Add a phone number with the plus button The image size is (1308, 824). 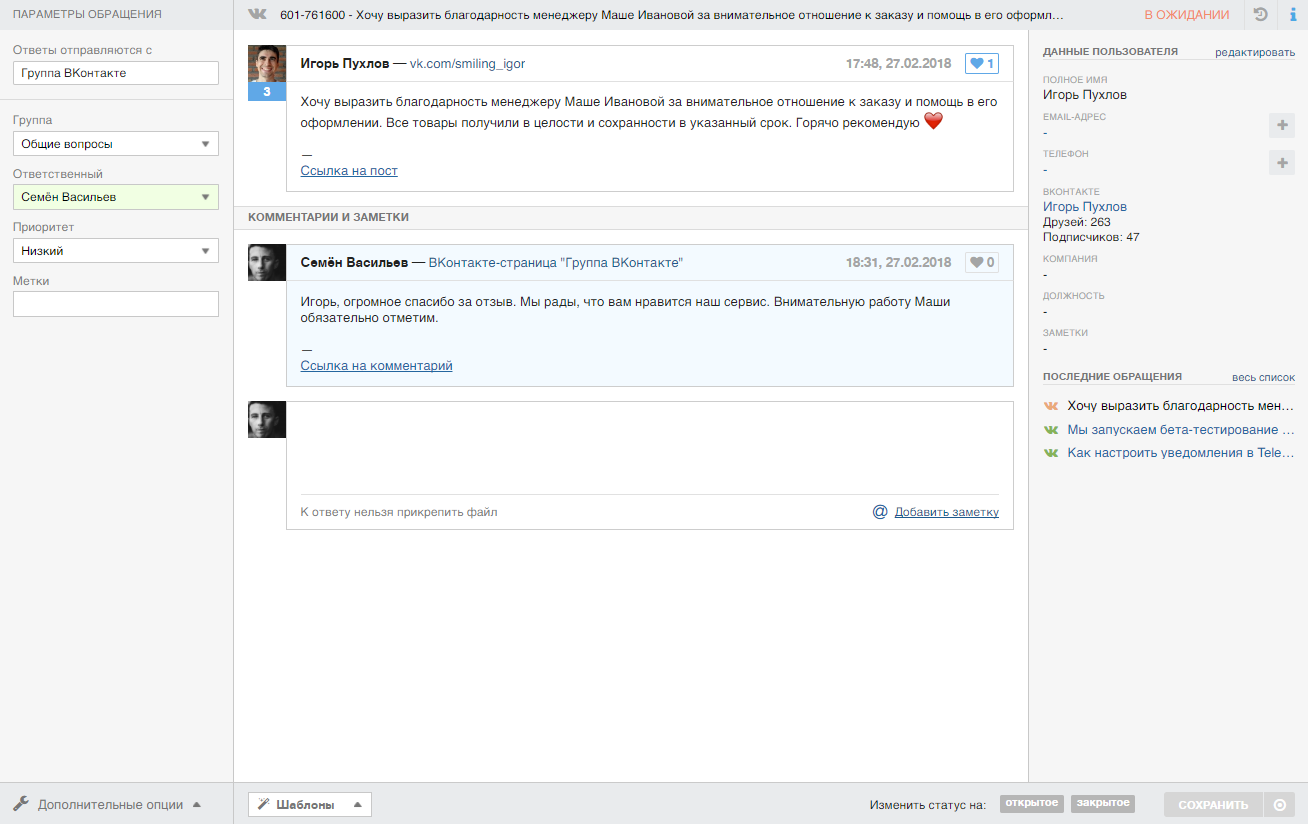pyautogui.click(x=1282, y=163)
